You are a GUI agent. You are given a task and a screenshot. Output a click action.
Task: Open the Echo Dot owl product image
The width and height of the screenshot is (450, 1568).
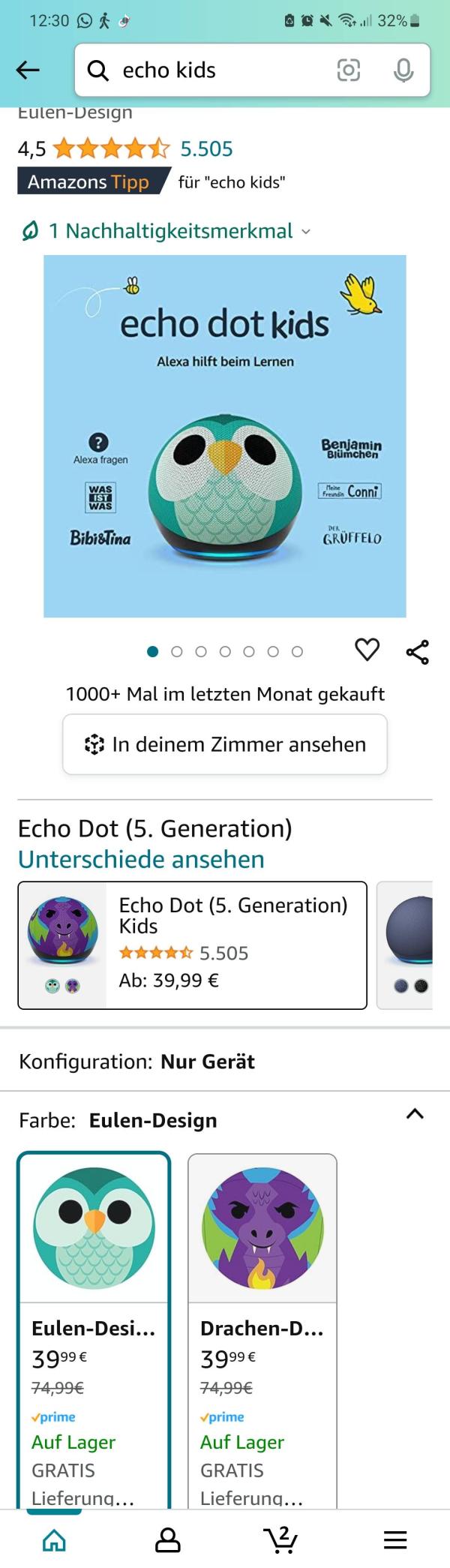225,436
